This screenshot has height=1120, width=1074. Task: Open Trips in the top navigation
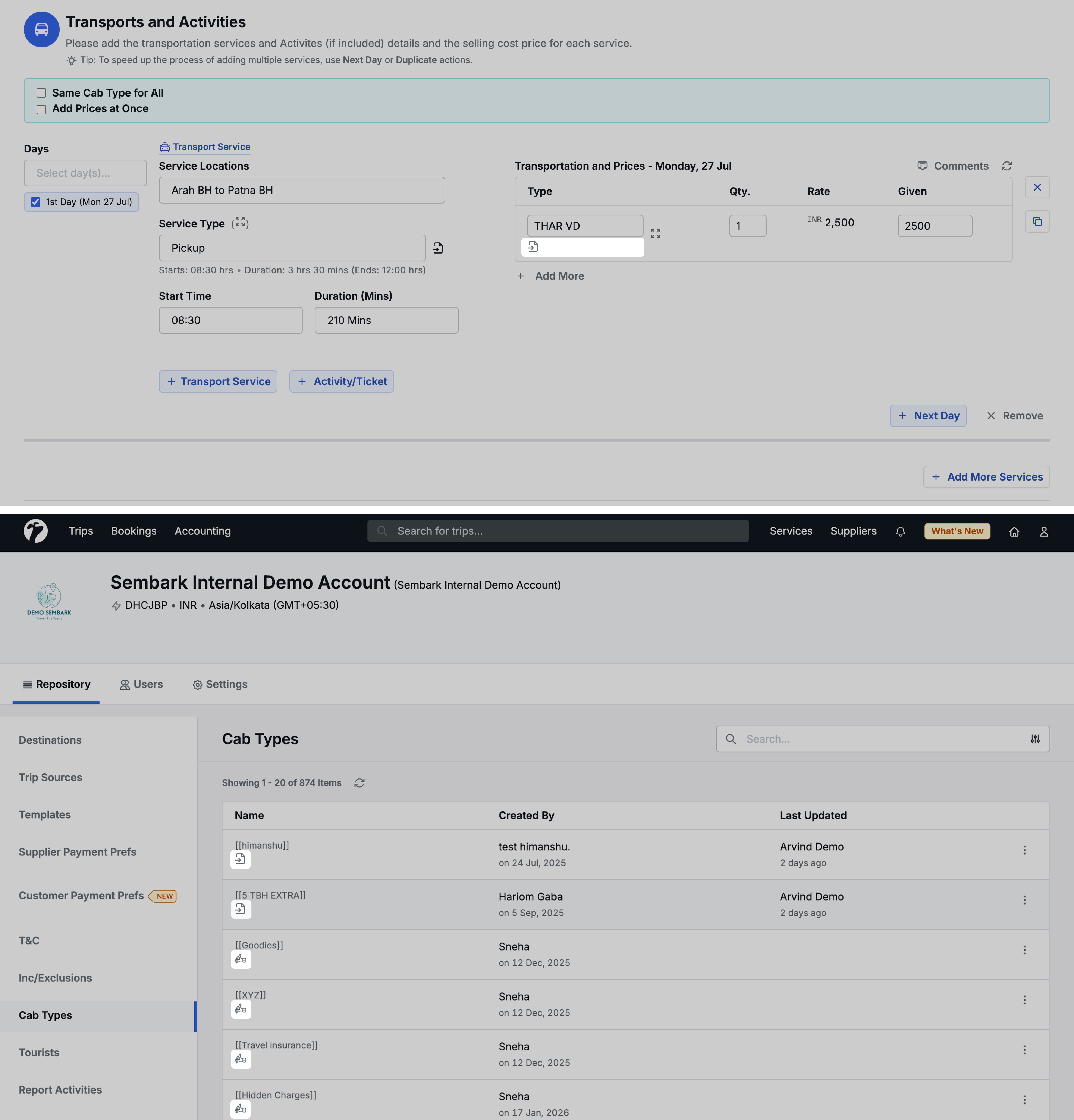[81, 531]
